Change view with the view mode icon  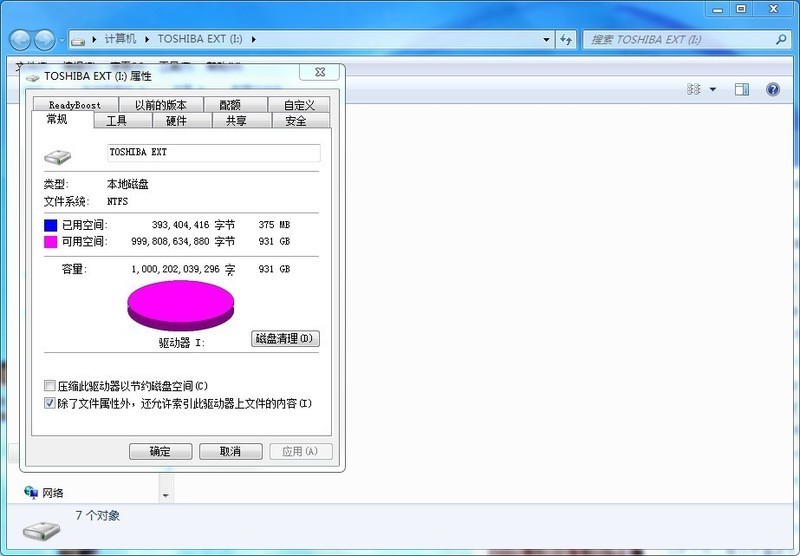(693, 89)
